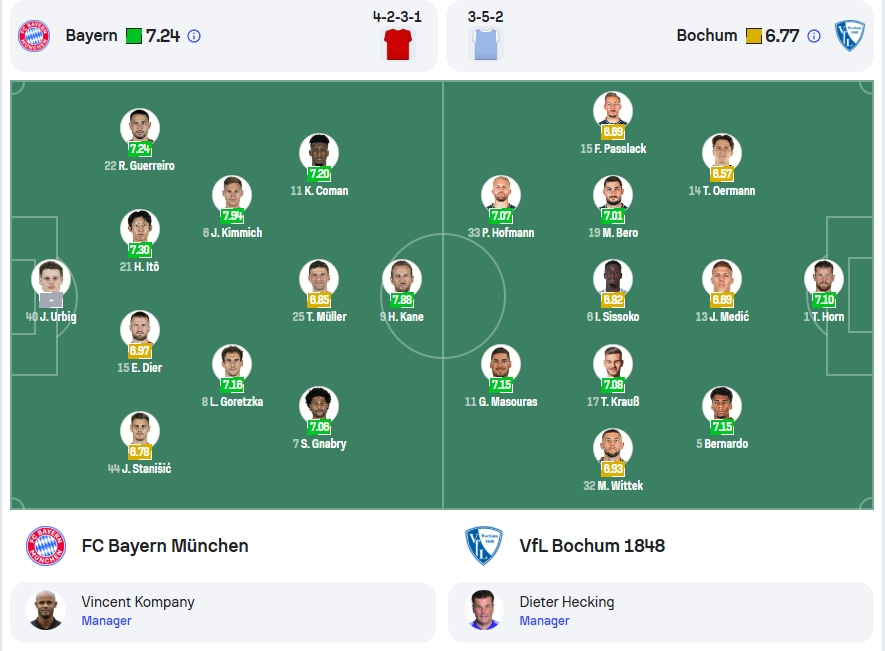Open the Dieter Hecking manager card

[661, 612]
